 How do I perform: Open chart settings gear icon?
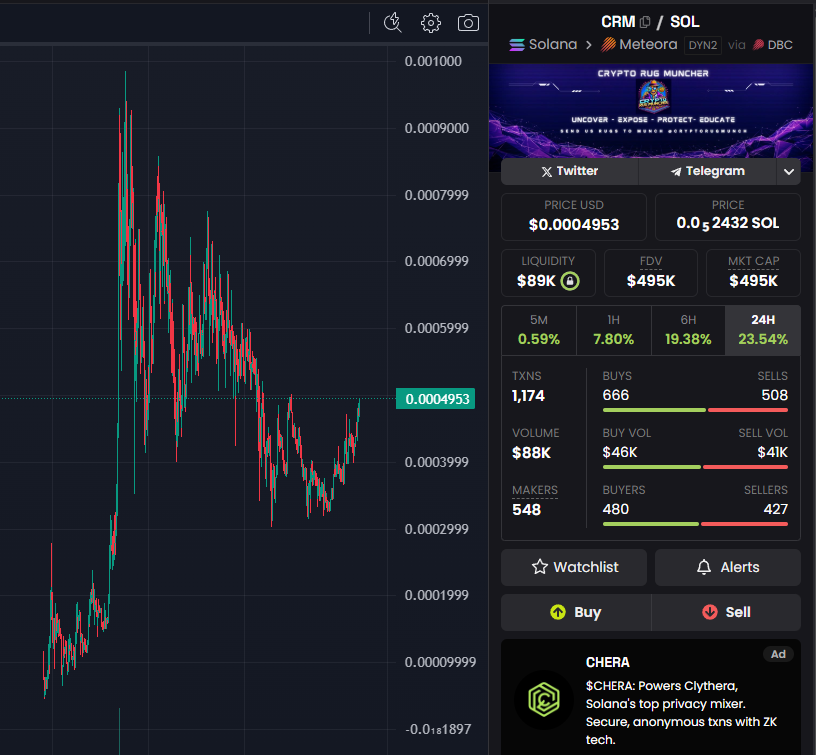[430, 23]
